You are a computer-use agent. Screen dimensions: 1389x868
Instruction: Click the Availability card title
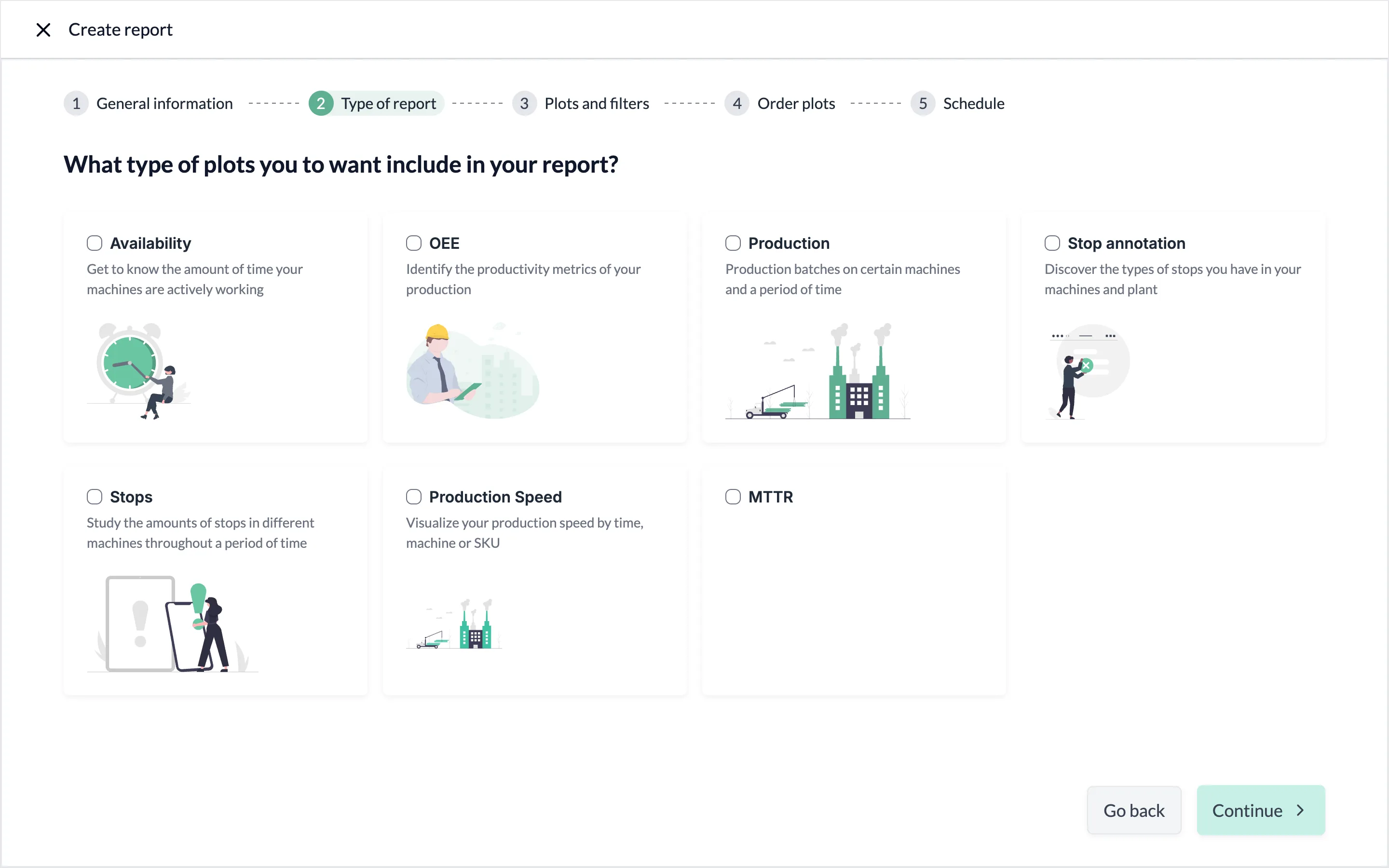tap(150, 244)
